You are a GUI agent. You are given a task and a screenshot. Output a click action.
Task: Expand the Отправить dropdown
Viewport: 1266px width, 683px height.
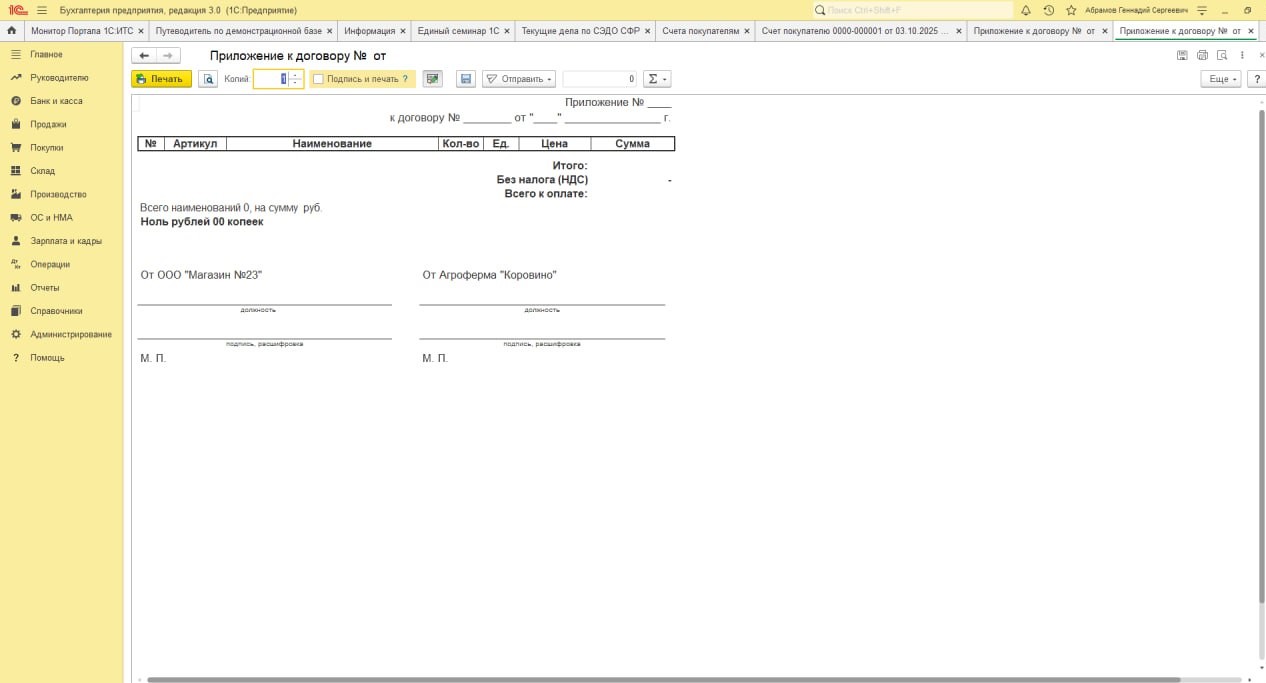519,79
